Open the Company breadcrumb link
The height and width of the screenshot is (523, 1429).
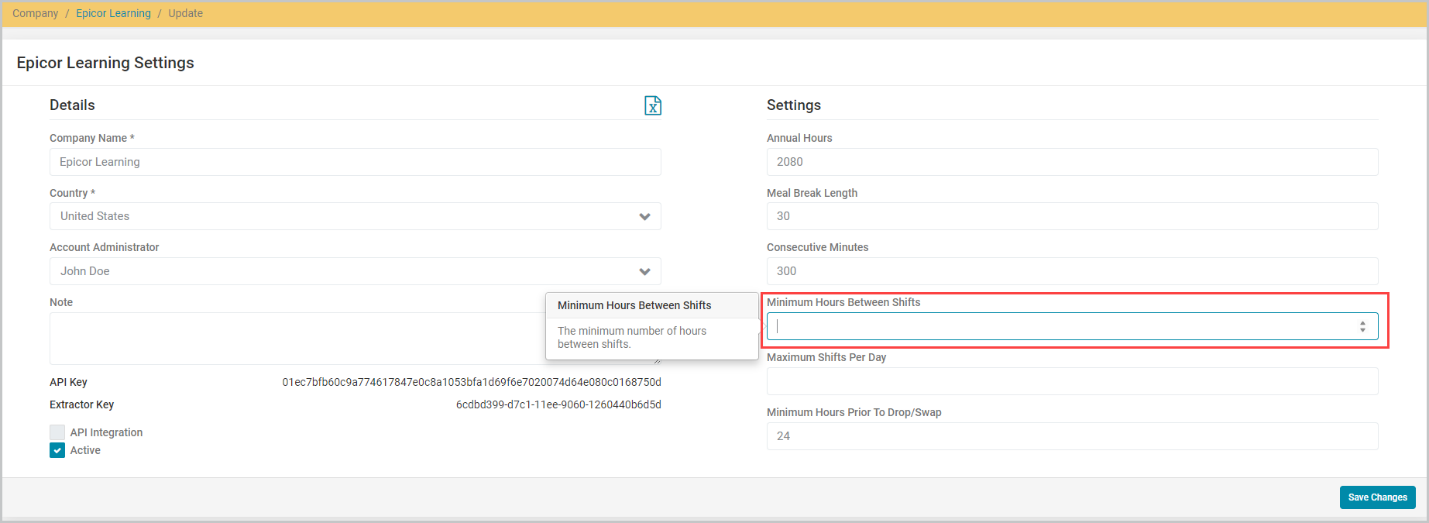(x=35, y=14)
